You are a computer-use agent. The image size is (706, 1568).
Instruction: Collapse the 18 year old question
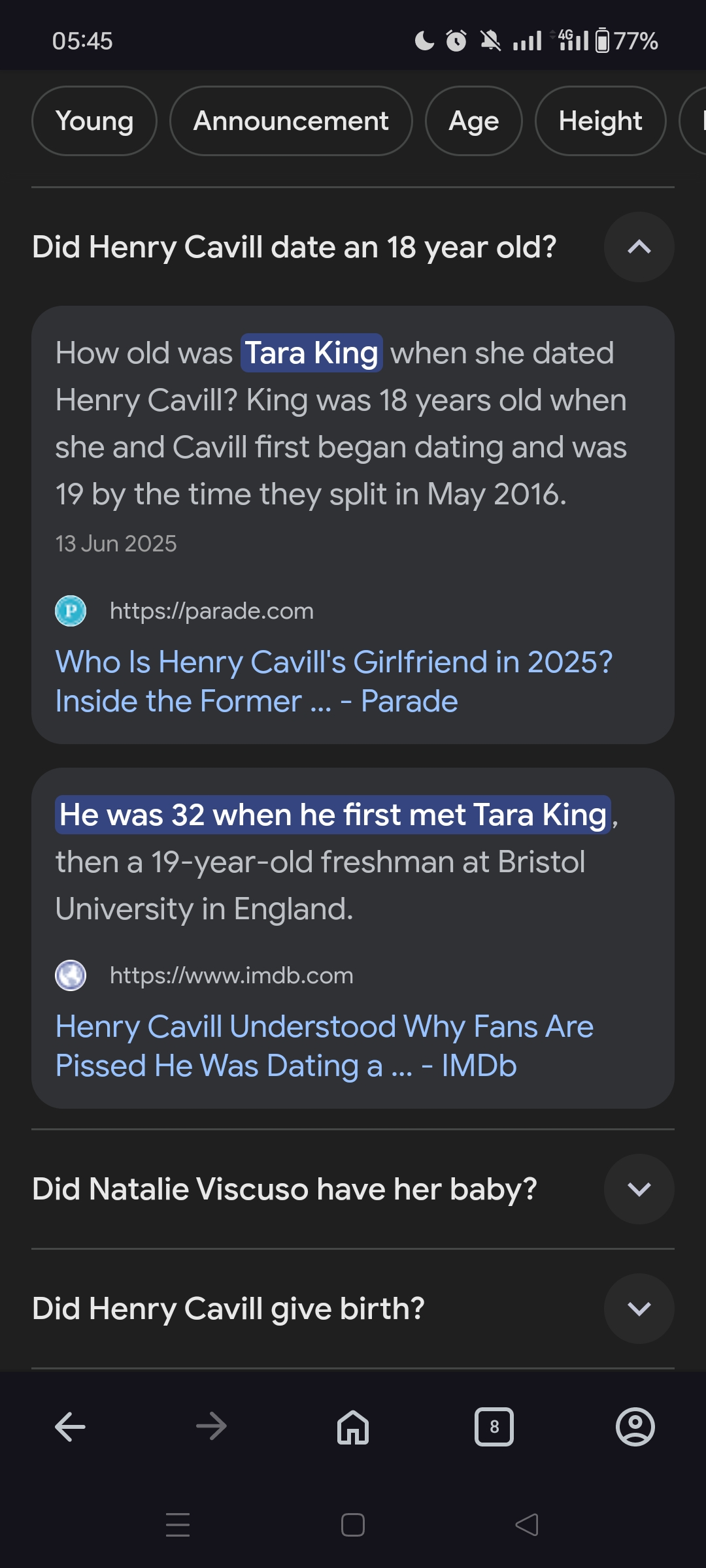pos(639,247)
